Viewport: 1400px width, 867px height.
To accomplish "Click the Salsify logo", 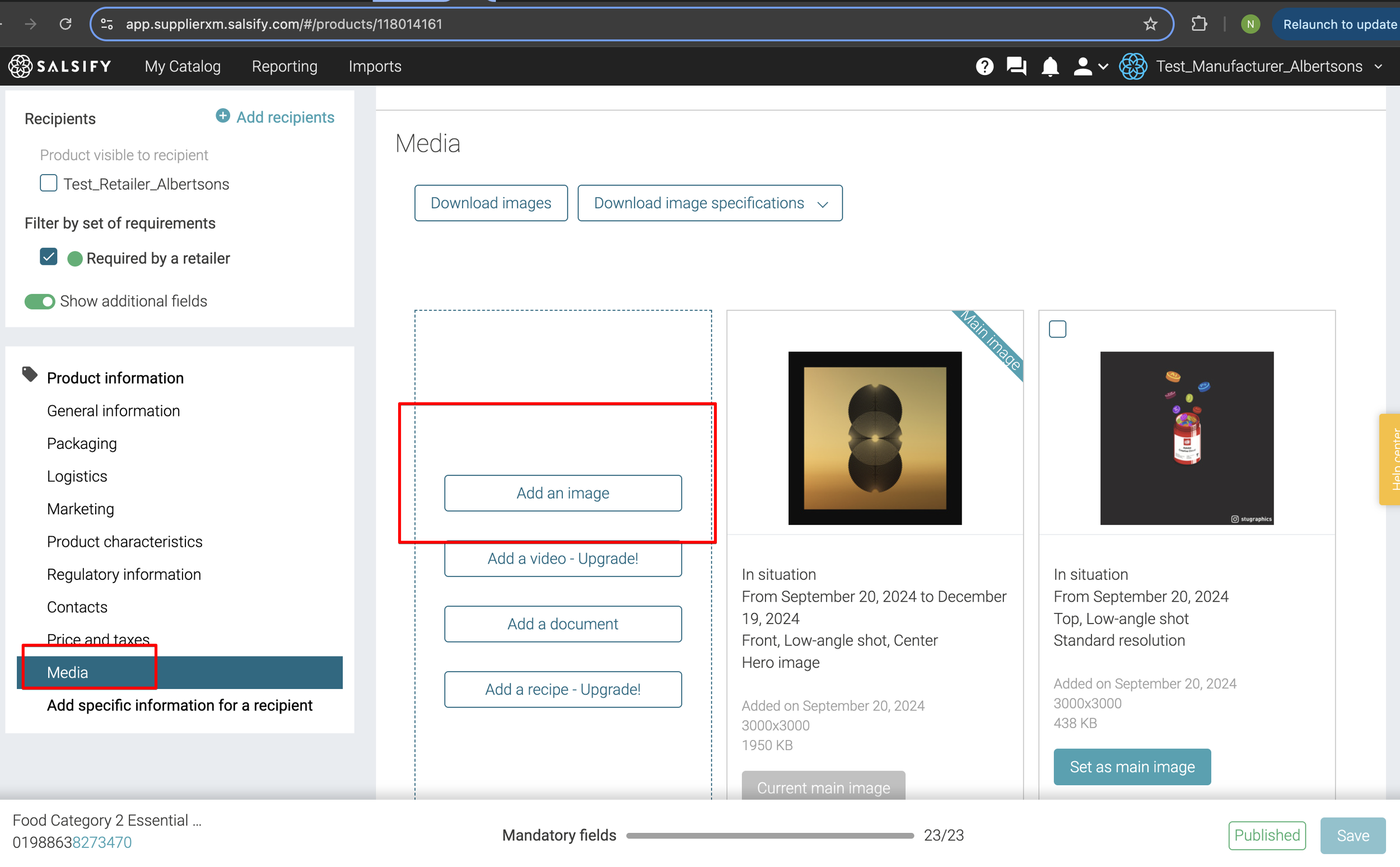I will [x=60, y=67].
